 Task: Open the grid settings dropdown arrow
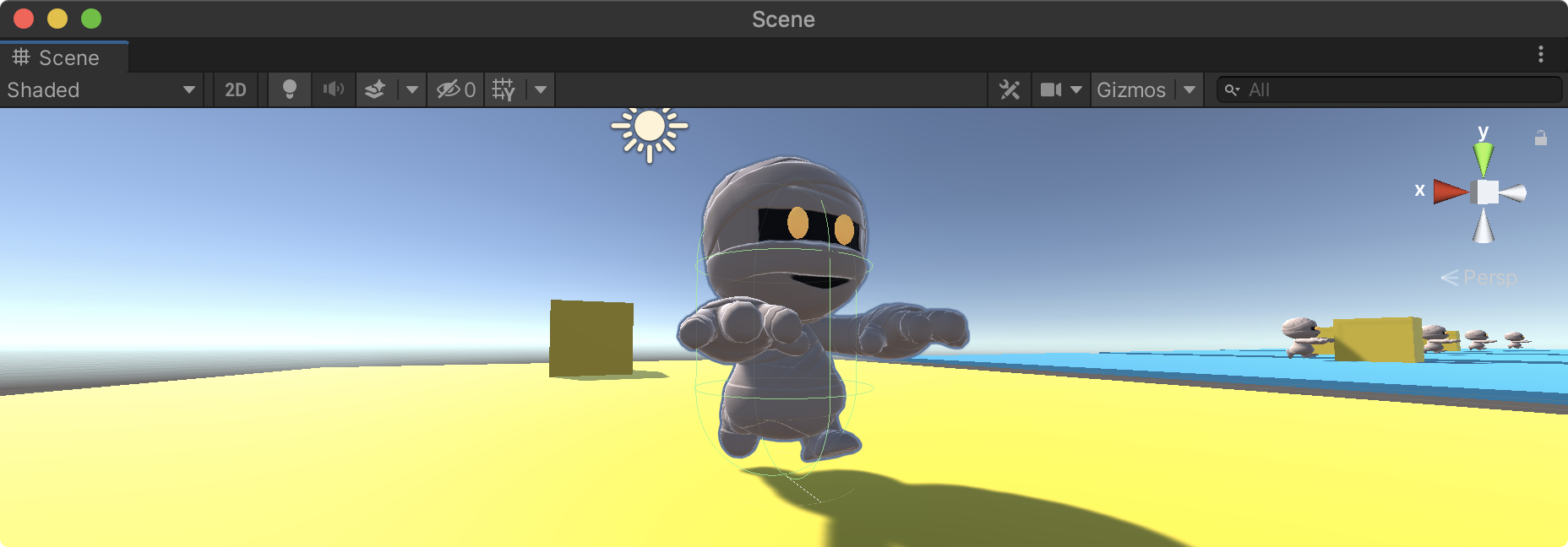[541, 89]
